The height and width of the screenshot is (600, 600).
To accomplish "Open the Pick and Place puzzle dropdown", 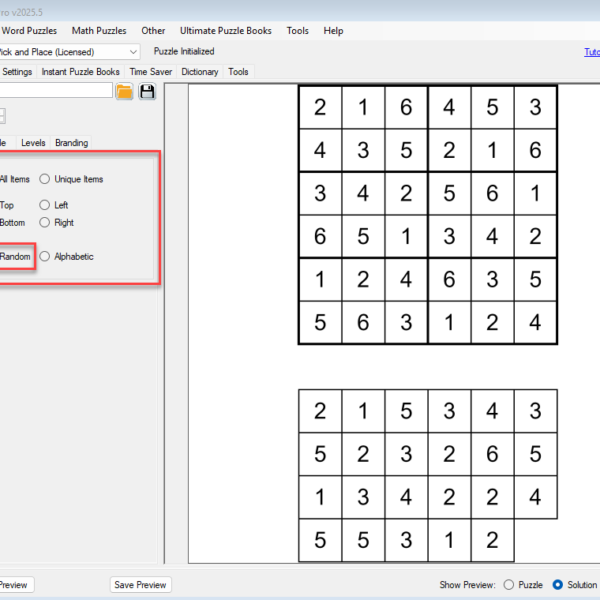I will [x=69, y=52].
